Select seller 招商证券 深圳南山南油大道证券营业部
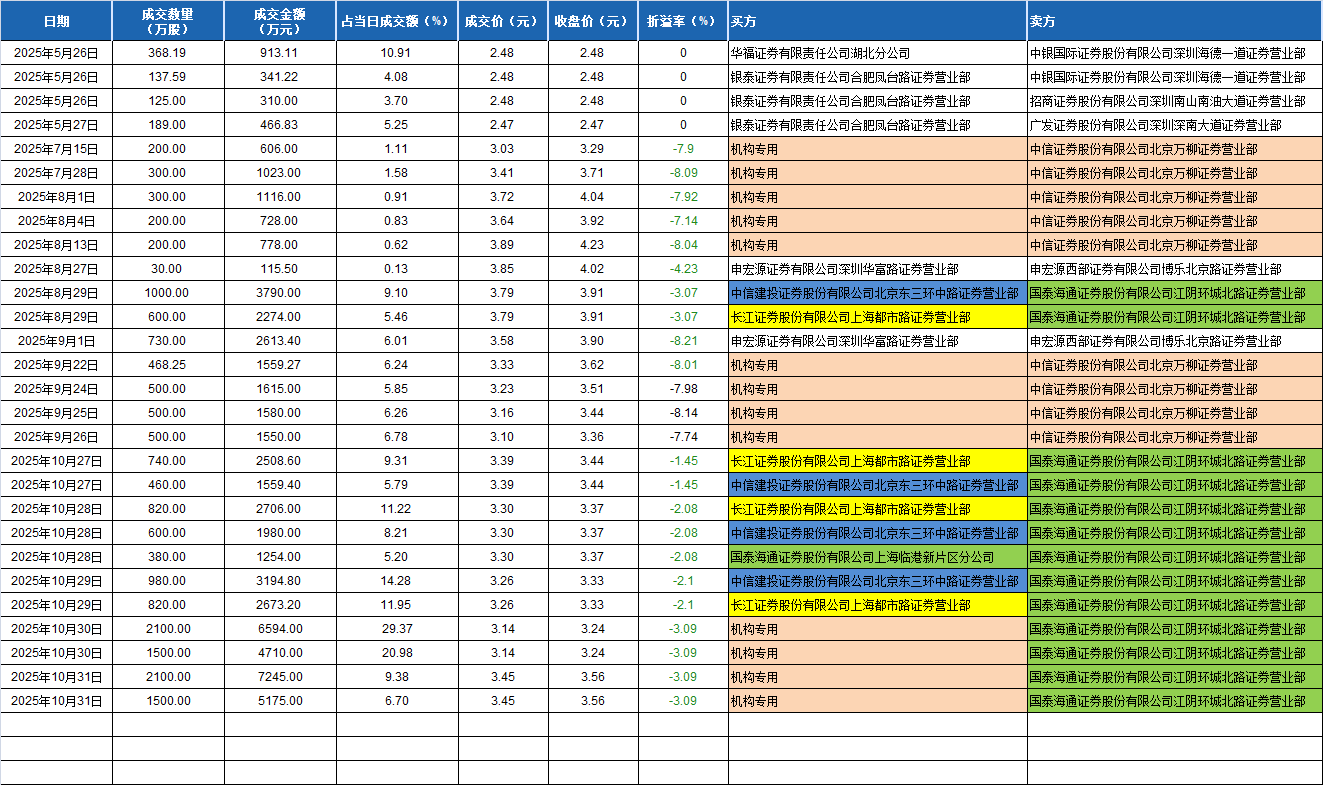Viewport: 1323px width, 785px height. point(1174,101)
